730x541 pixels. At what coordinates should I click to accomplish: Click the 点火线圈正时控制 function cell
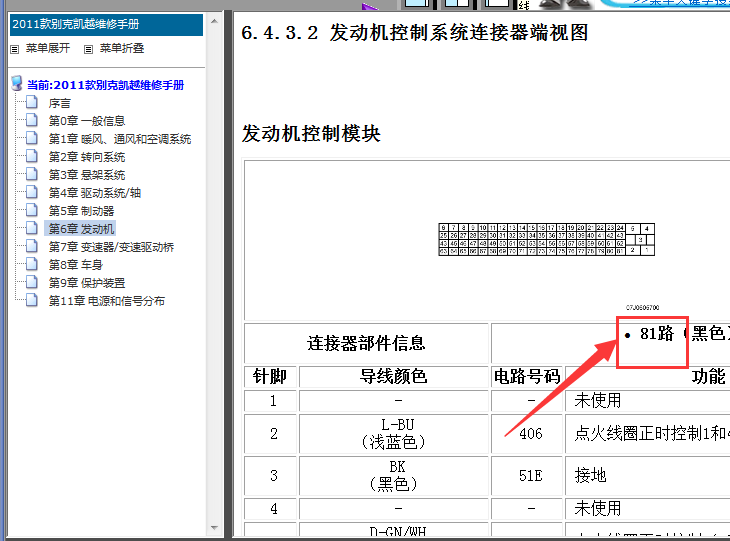pos(648,433)
